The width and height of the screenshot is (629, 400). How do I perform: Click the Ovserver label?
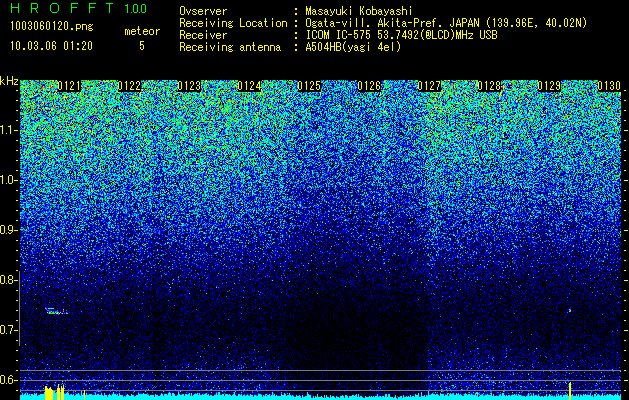click(x=203, y=11)
